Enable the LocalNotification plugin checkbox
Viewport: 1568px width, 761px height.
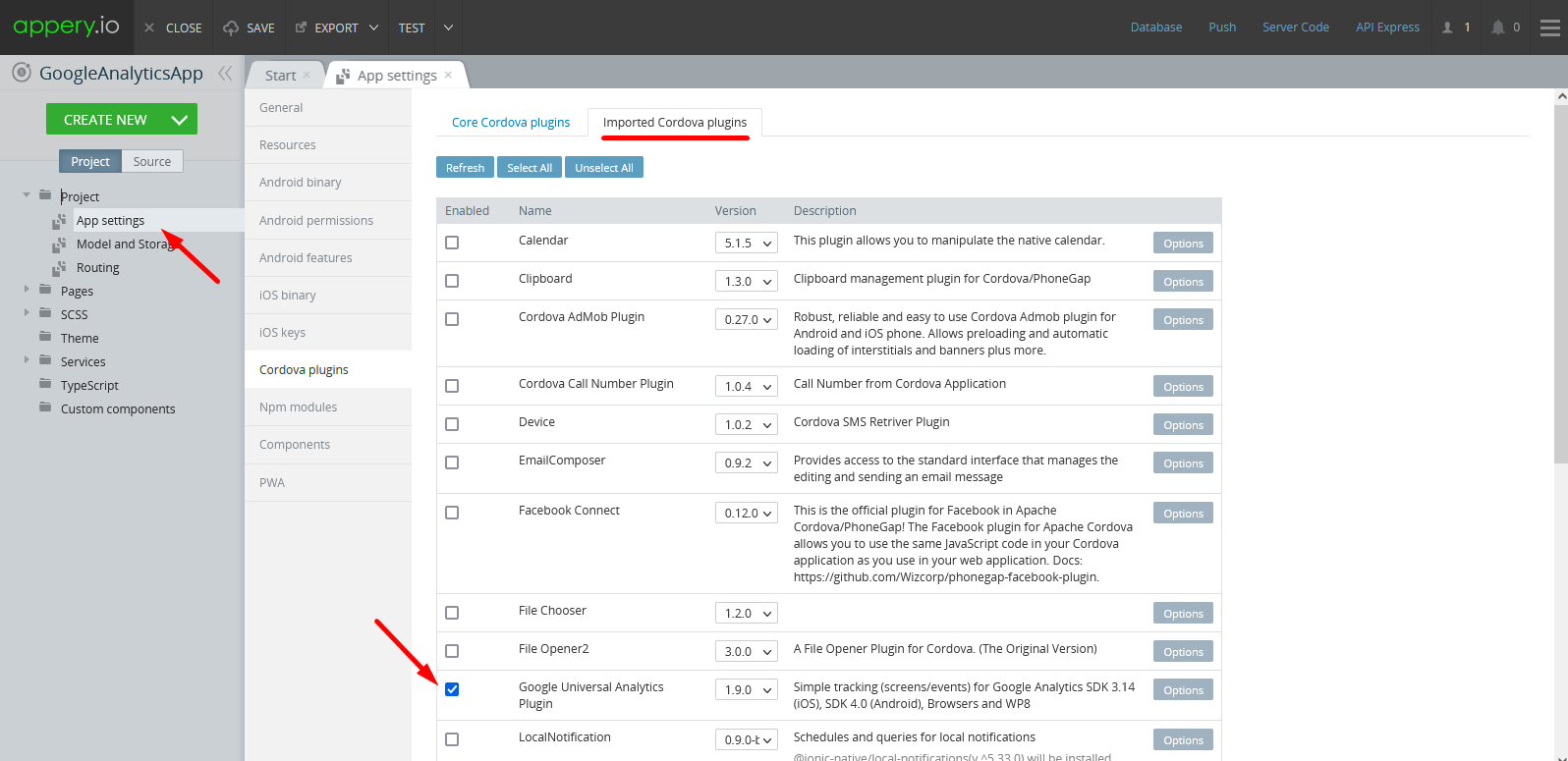452,739
